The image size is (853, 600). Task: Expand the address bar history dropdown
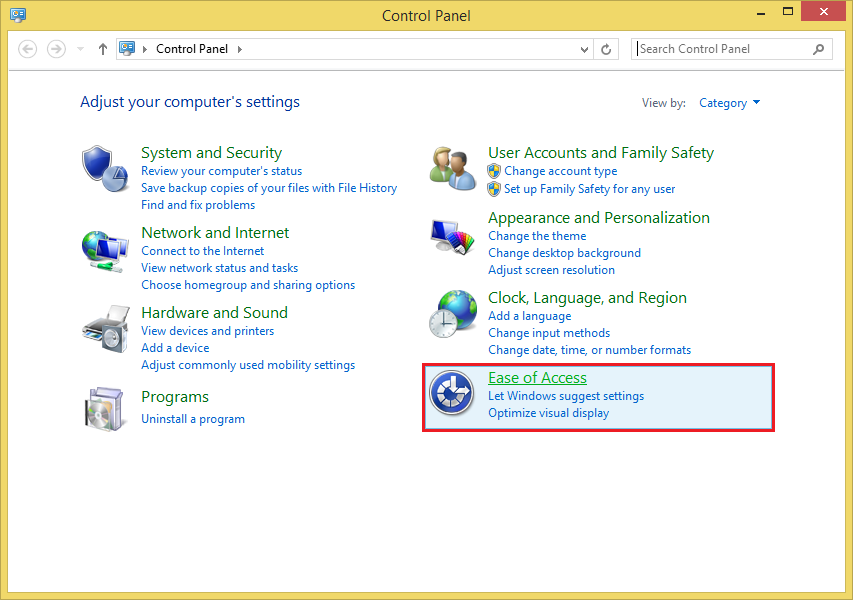click(x=584, y=50)
